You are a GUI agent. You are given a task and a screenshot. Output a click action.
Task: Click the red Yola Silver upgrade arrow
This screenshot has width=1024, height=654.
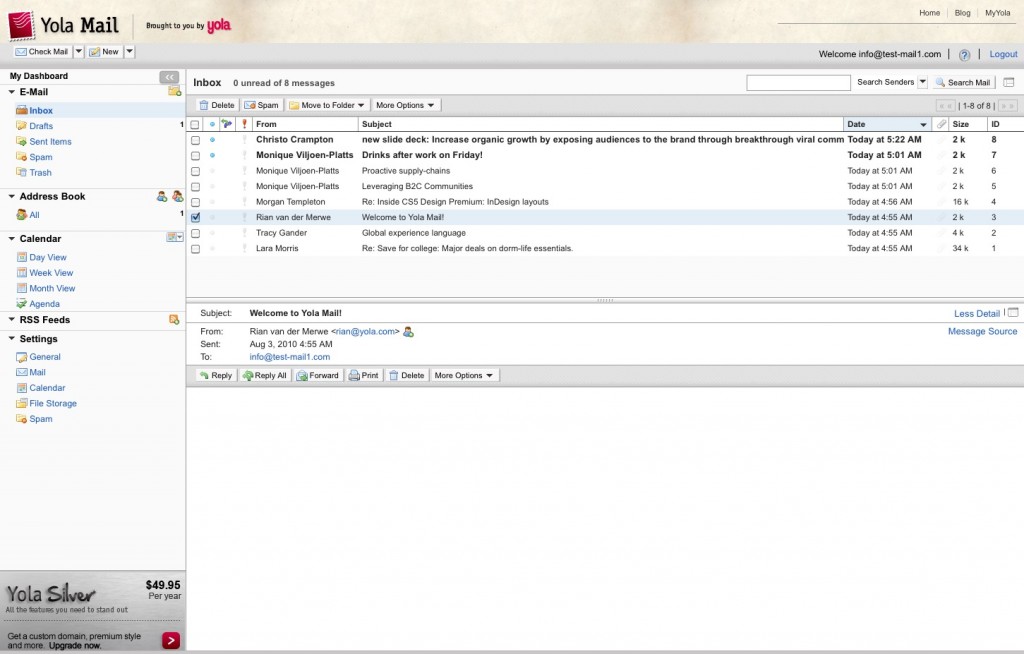171,640
